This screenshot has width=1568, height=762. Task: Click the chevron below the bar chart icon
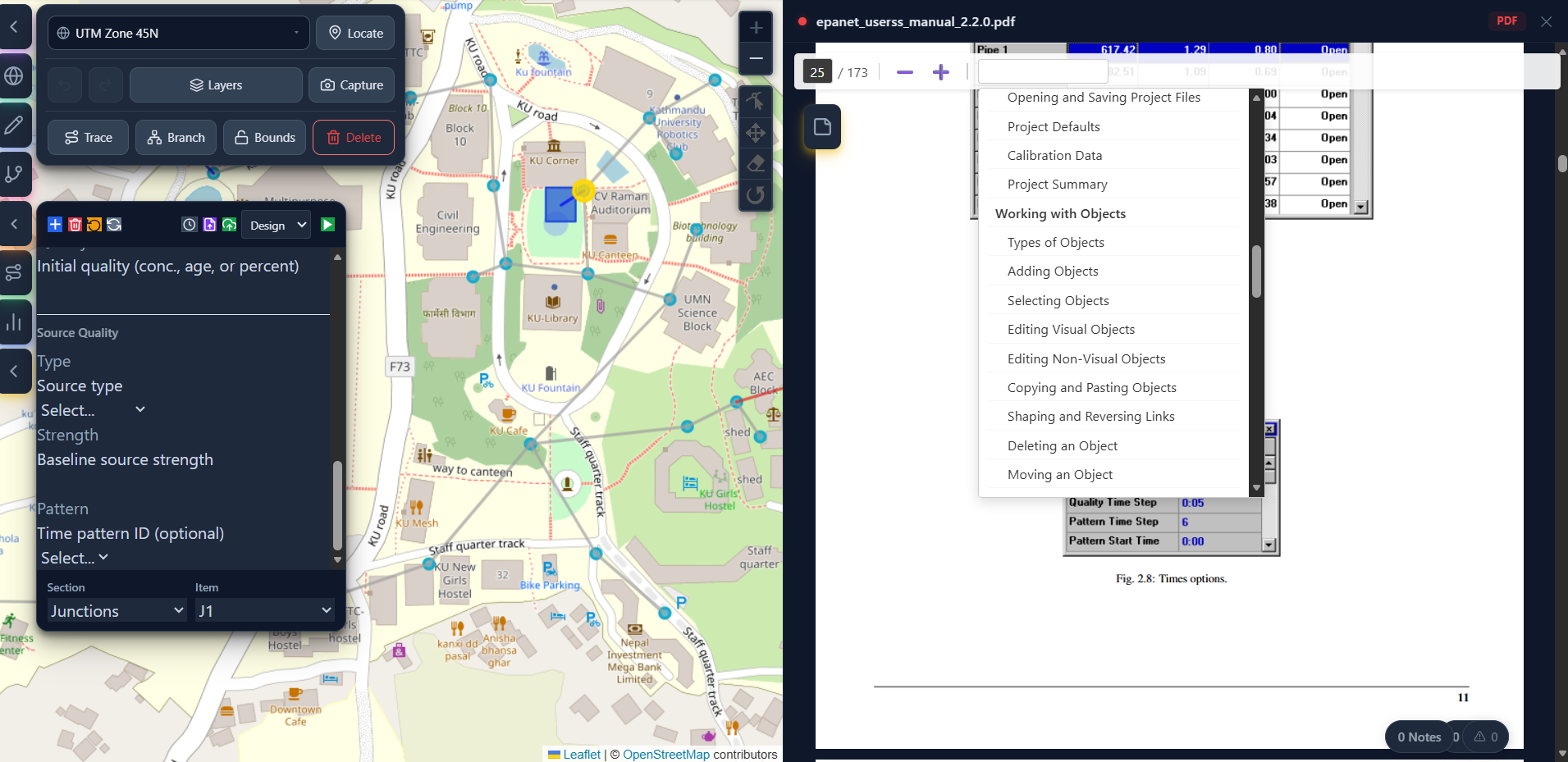pos(14,372)
